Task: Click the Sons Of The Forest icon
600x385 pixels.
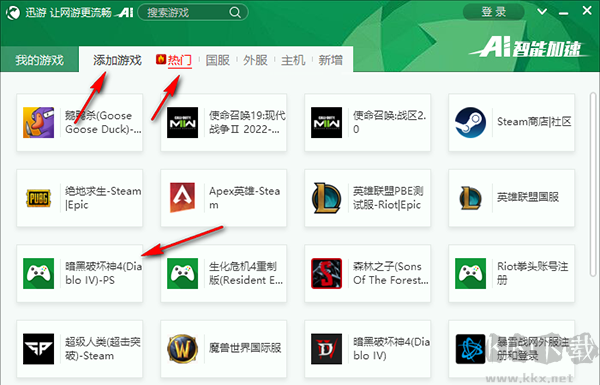Action: (326, 273)
